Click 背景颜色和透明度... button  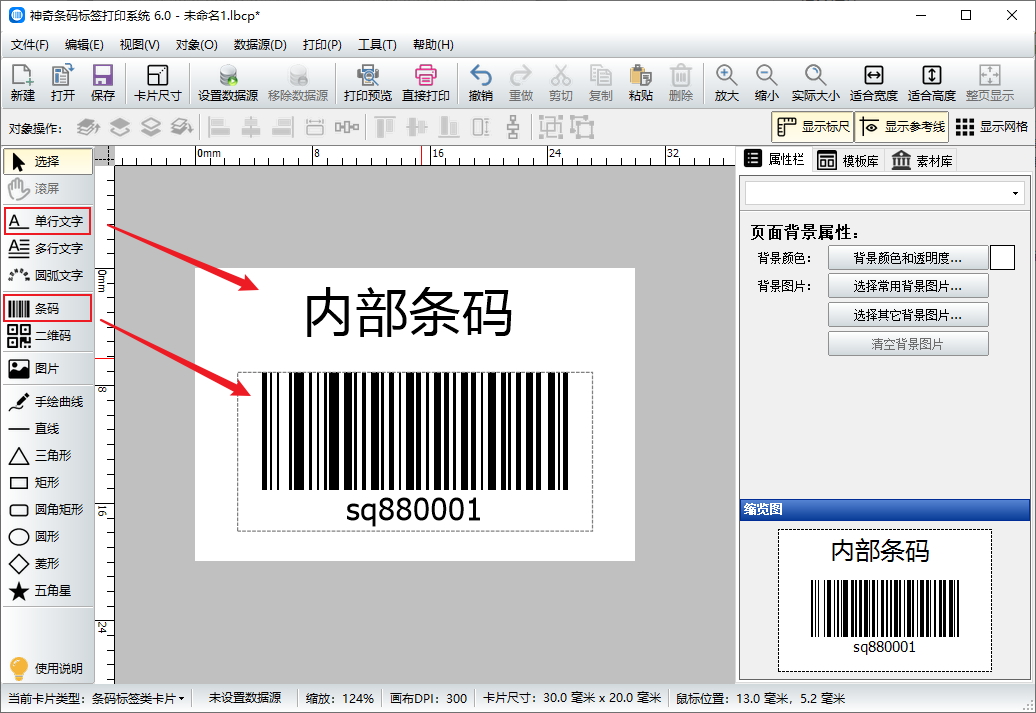pyautogui.click(x=908, y=258)
